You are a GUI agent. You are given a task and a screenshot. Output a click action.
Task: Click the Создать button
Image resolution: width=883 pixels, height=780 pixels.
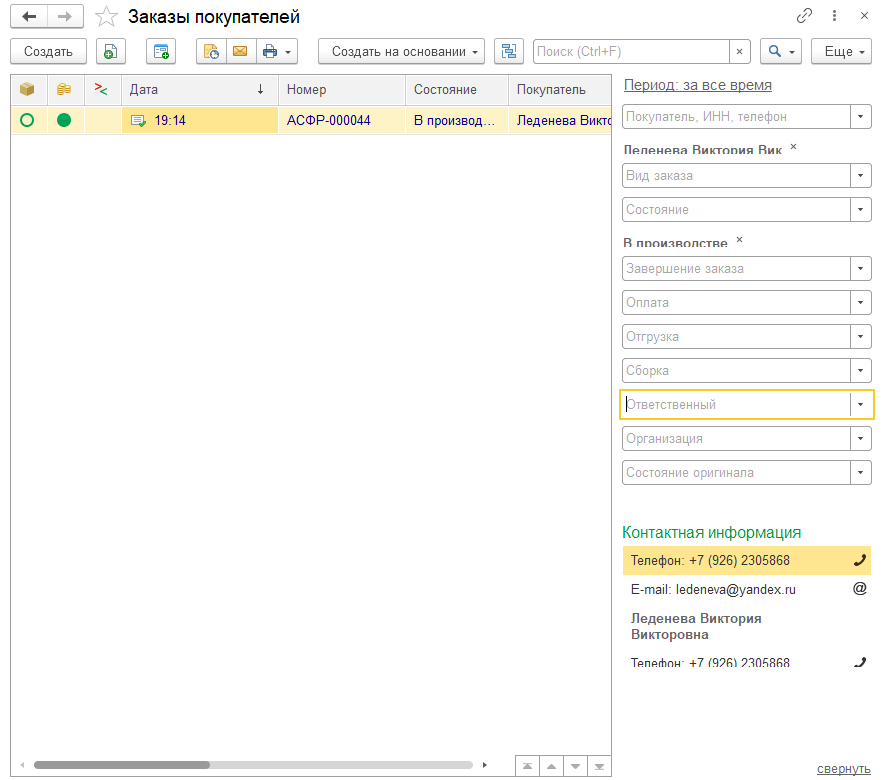[x=48, y=52]
